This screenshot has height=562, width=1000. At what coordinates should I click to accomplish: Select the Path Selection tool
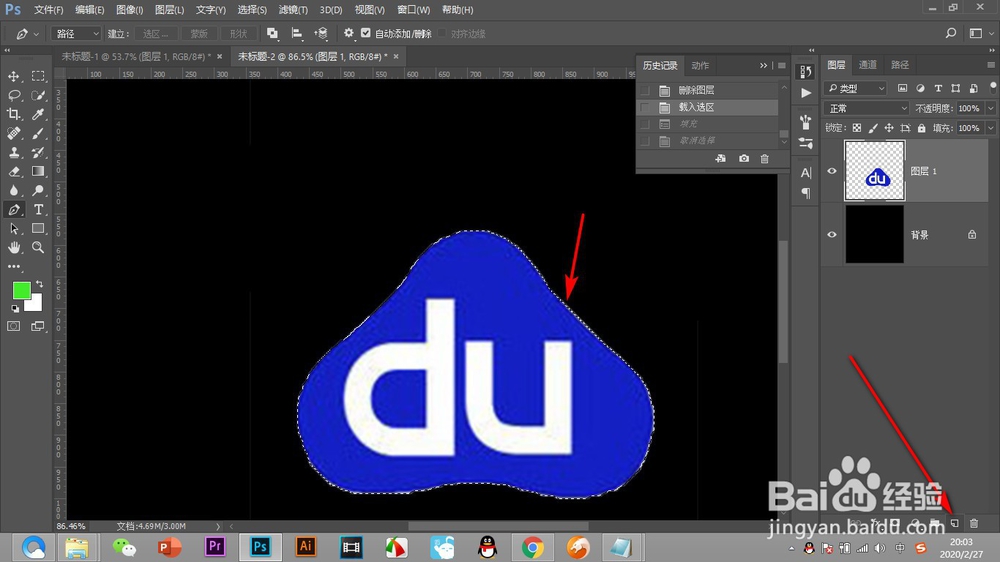pos(13,228)
